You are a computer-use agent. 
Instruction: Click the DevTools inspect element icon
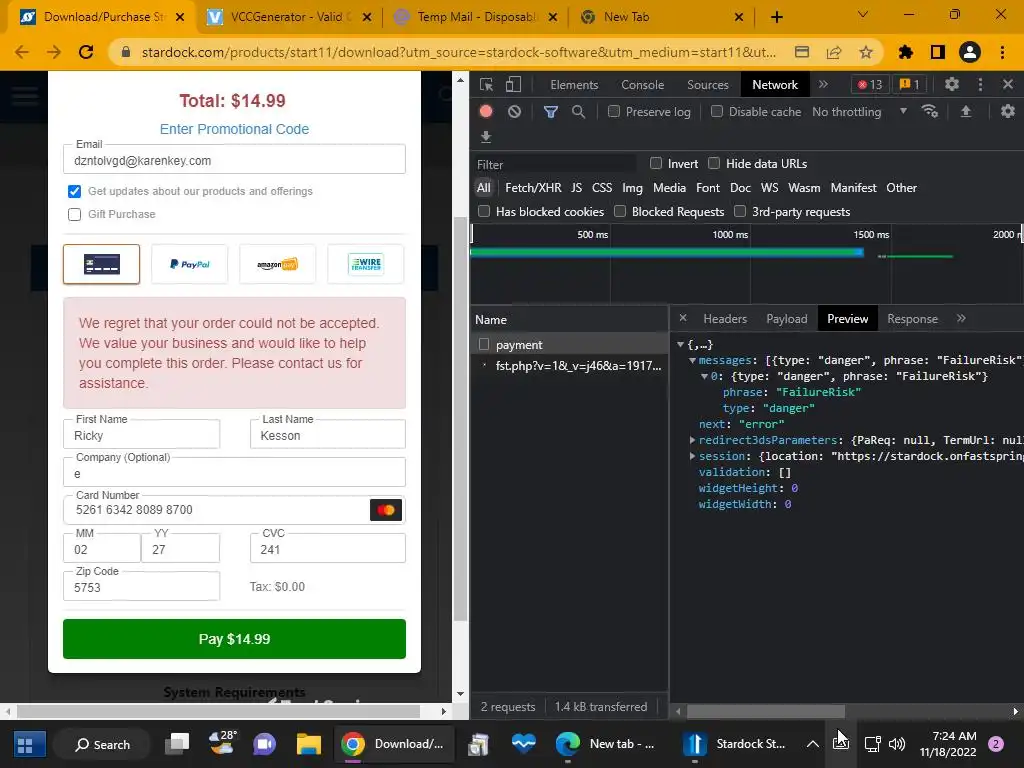486,84
